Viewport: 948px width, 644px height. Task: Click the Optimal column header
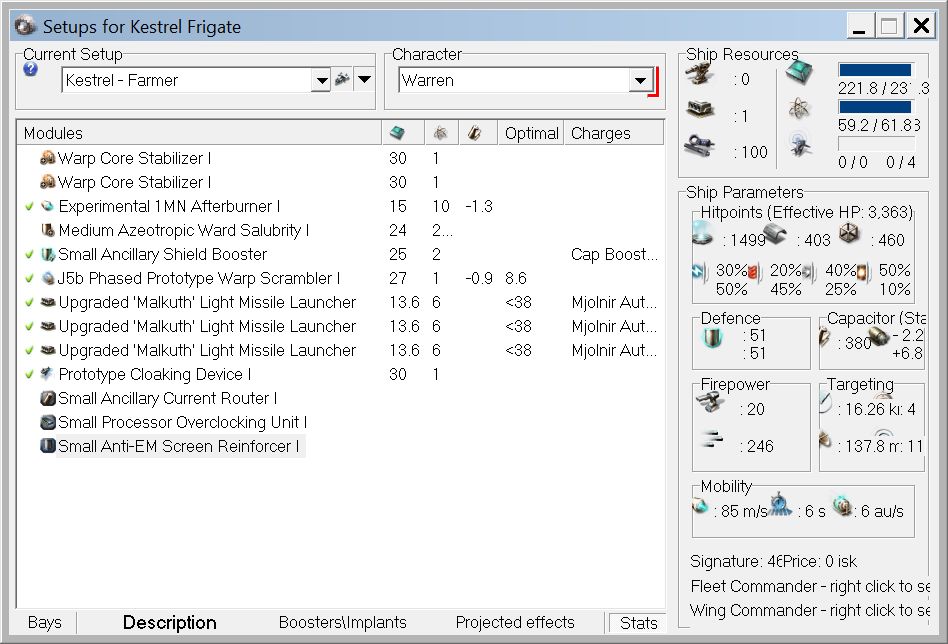pyautogui.click(x=531, y=133)
